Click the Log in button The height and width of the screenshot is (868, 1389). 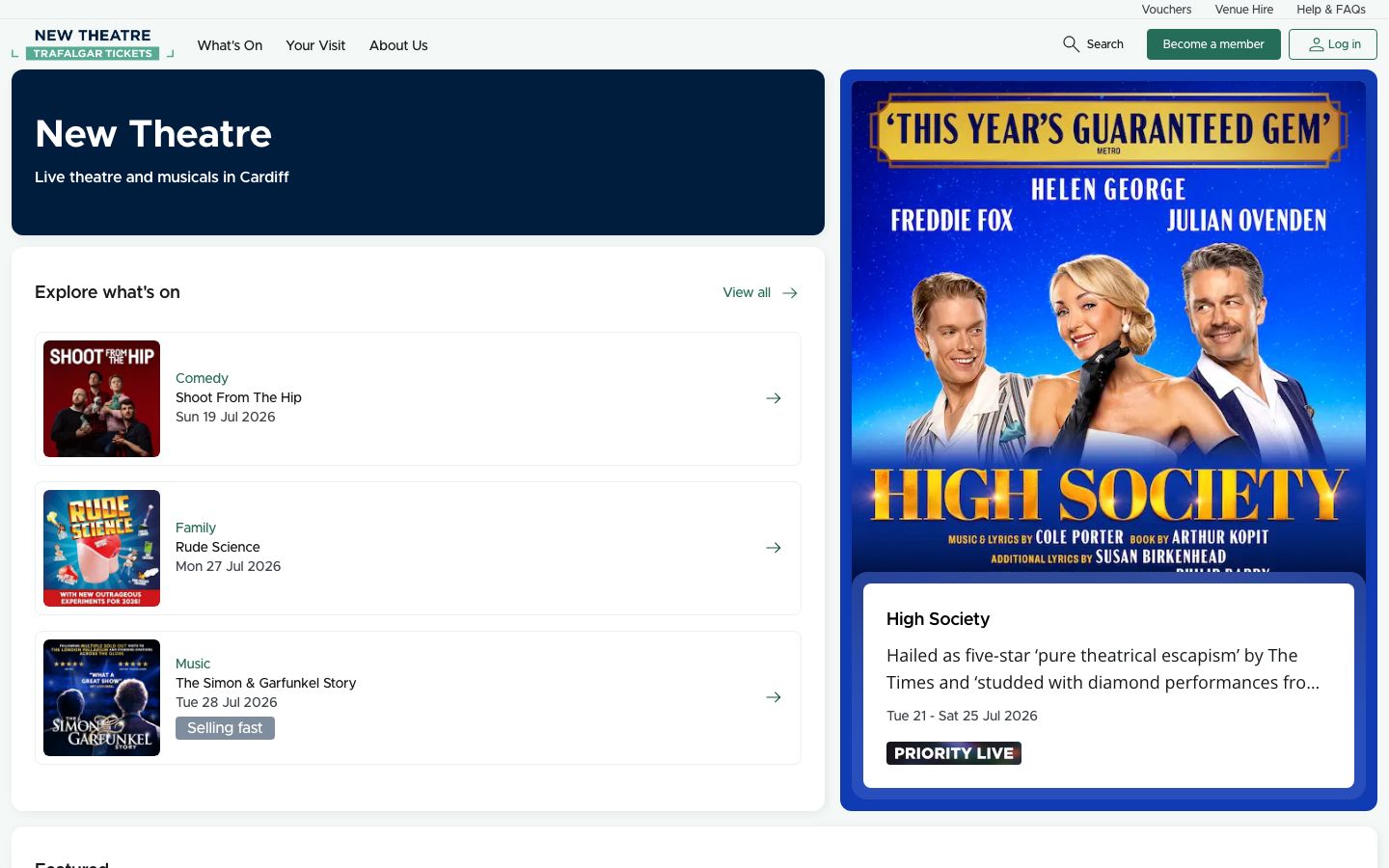coord(1333,44)
